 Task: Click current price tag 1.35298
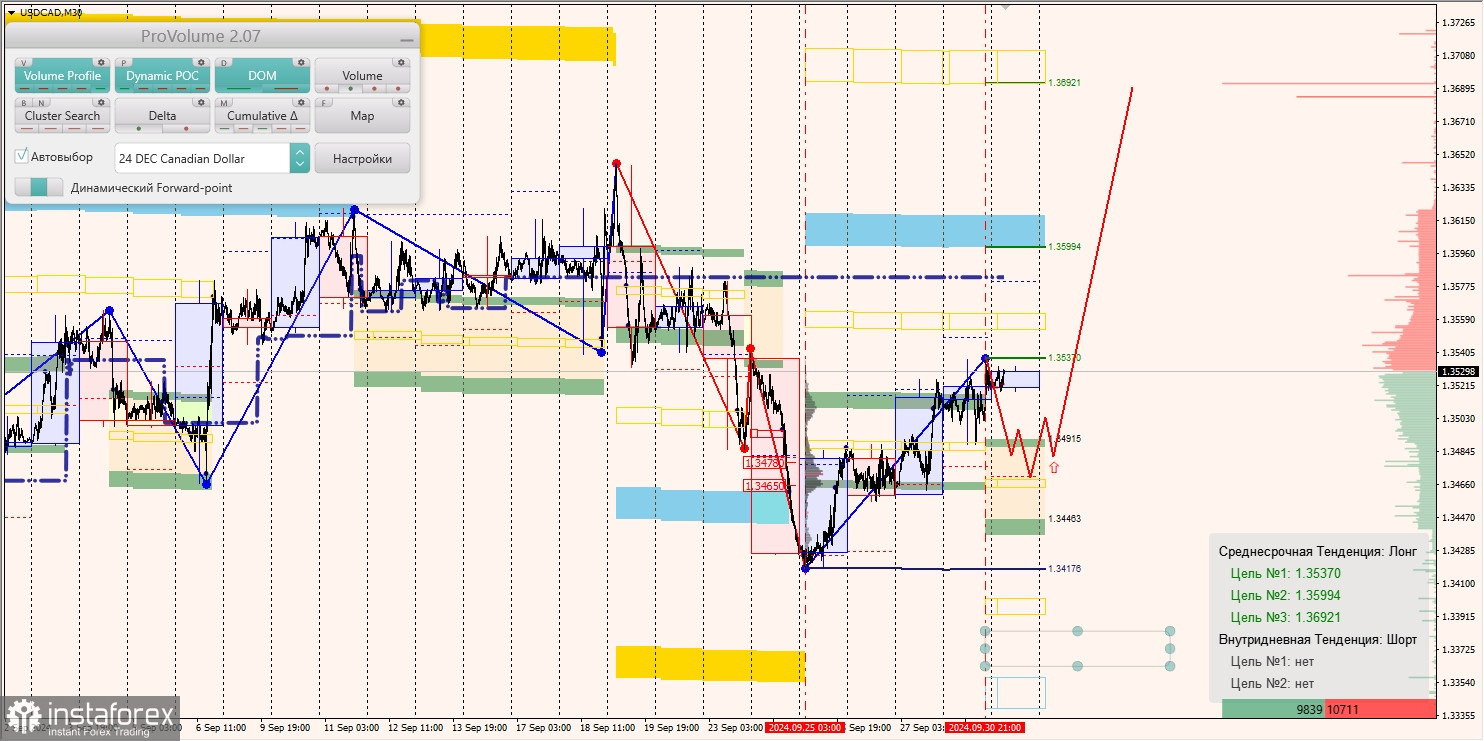(1458, 371)
